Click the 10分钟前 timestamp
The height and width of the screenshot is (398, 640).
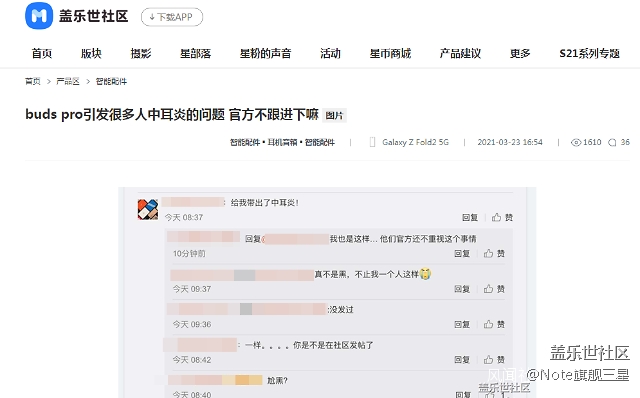(x=189, y=254)
